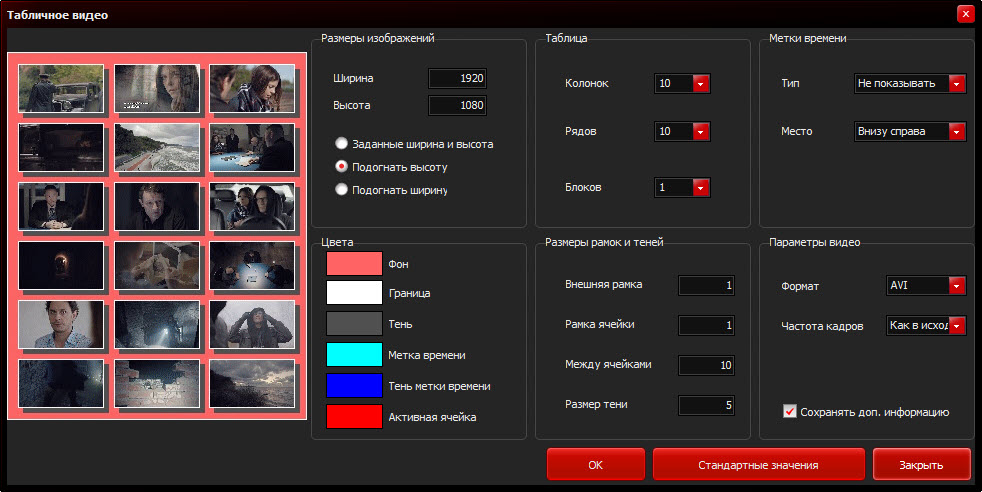
Task: Click 'Стандартные значения' button
Action: tap(758, 464)
